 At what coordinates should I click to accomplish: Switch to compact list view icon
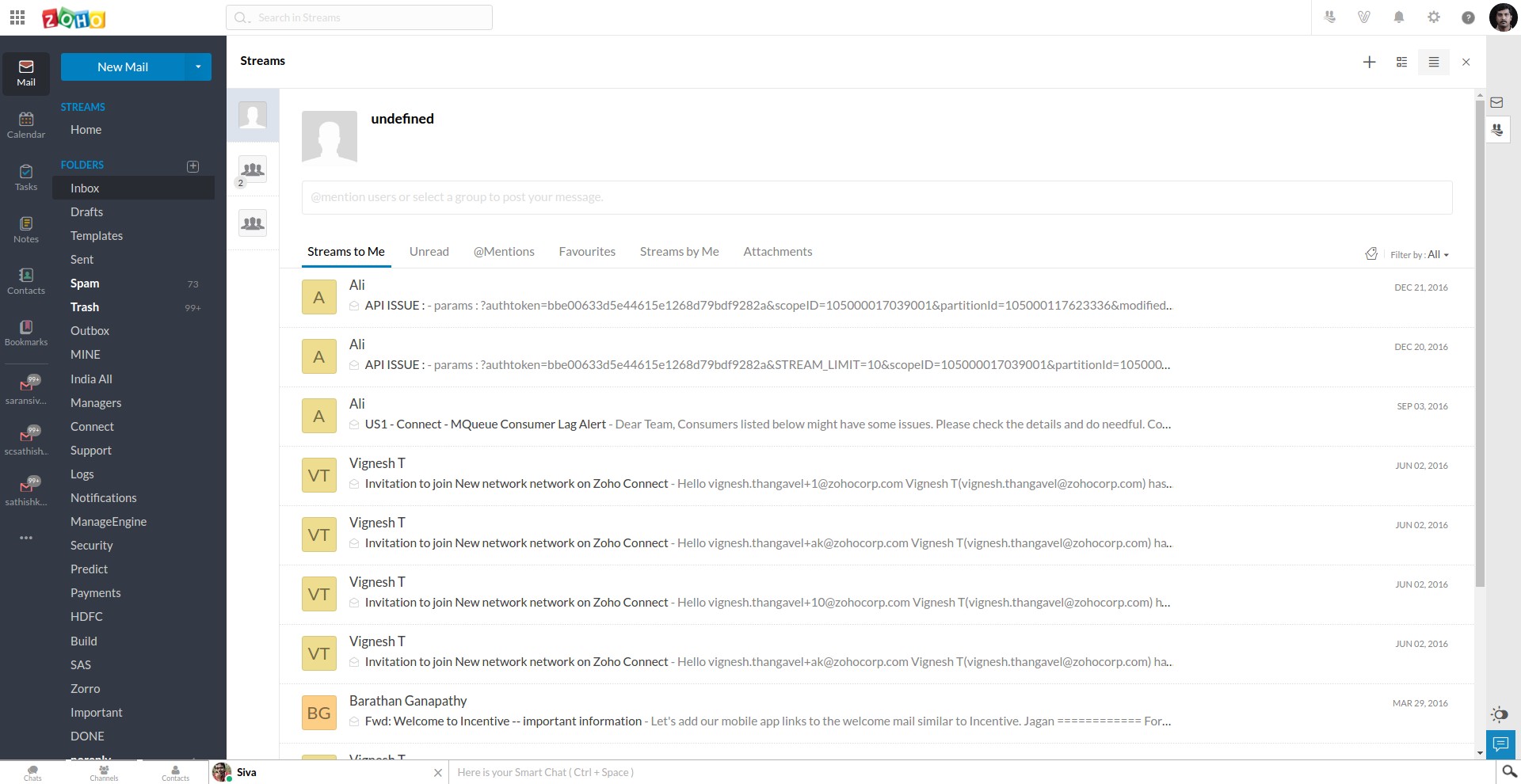coord(1433,62)
